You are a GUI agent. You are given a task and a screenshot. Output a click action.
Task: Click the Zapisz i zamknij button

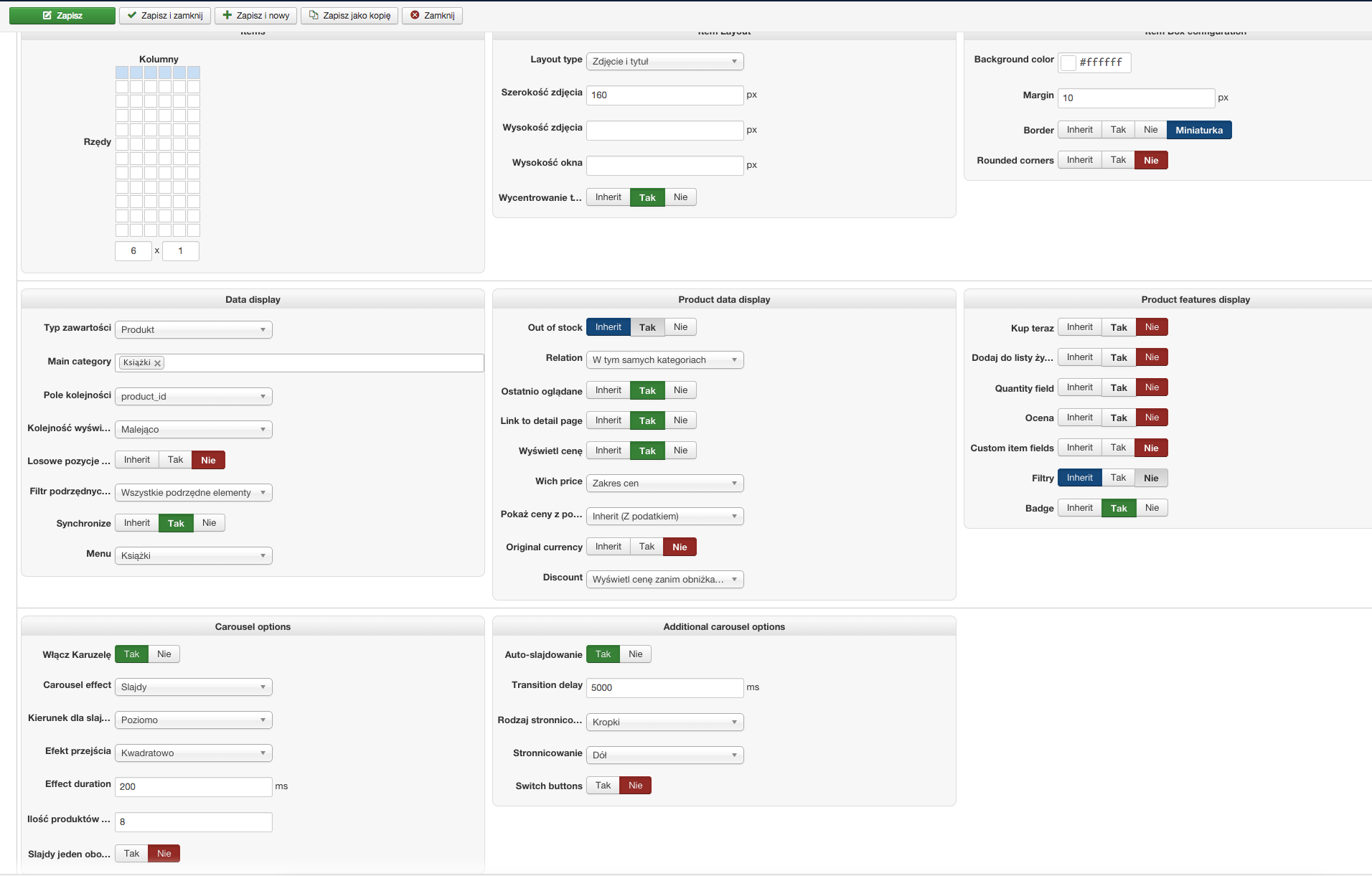[x=165, y=16]
